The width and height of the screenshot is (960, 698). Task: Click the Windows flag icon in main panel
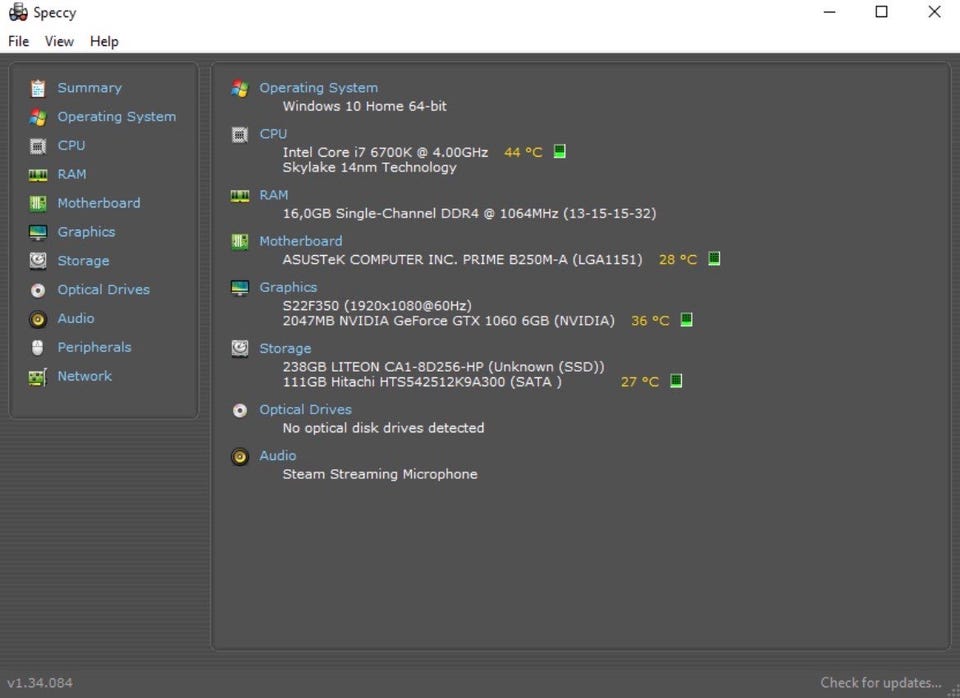[x=240, y=89]
